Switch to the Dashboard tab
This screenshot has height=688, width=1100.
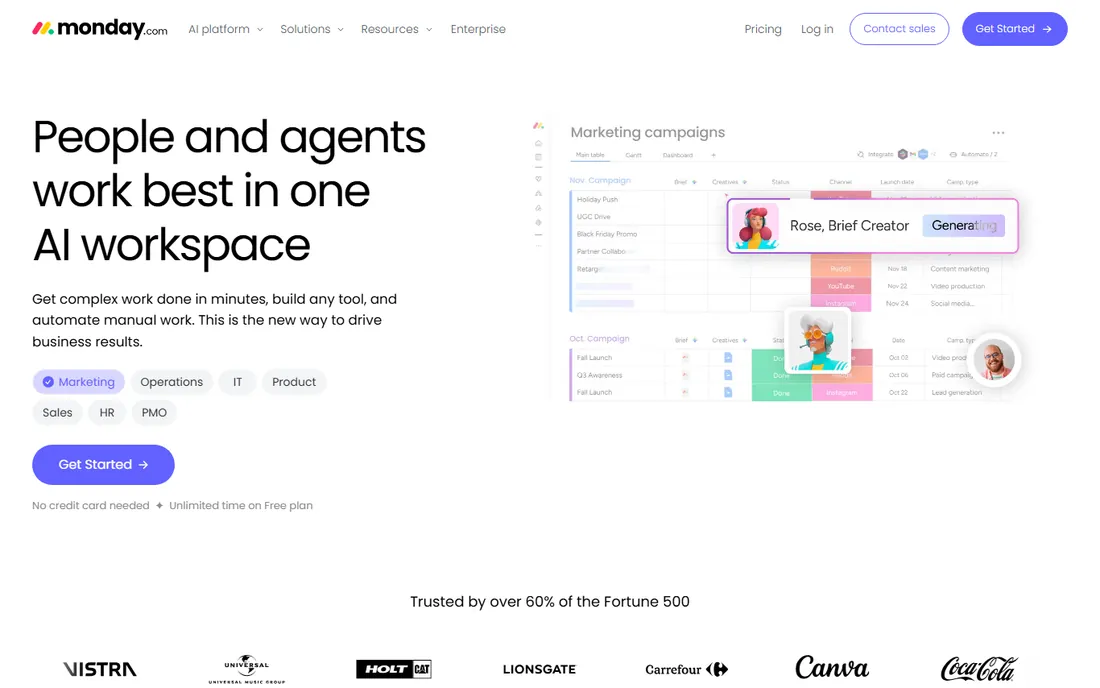[x=678, y=155]
